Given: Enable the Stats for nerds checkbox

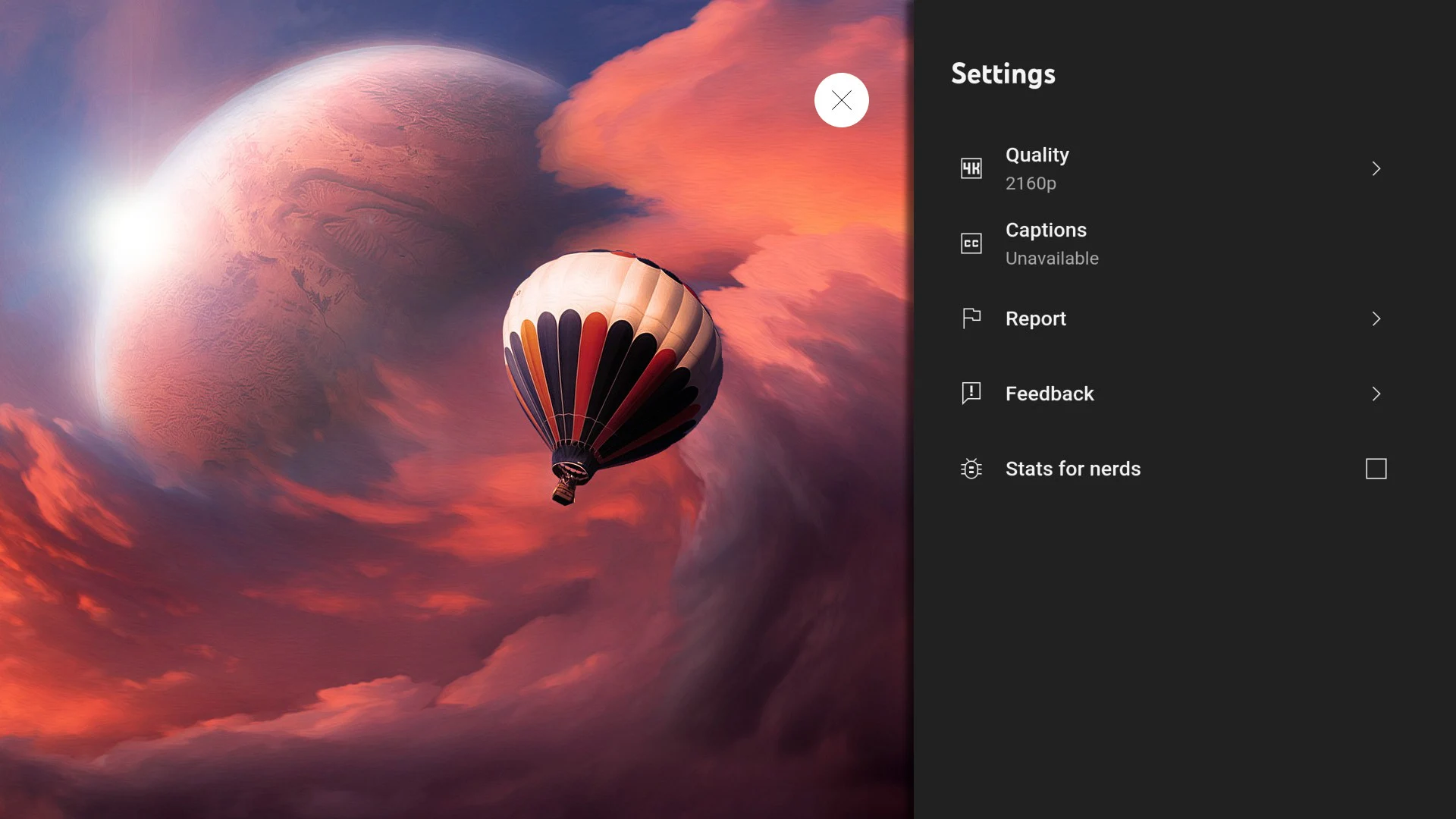Looking at the screenshot, I should 1376,469.
